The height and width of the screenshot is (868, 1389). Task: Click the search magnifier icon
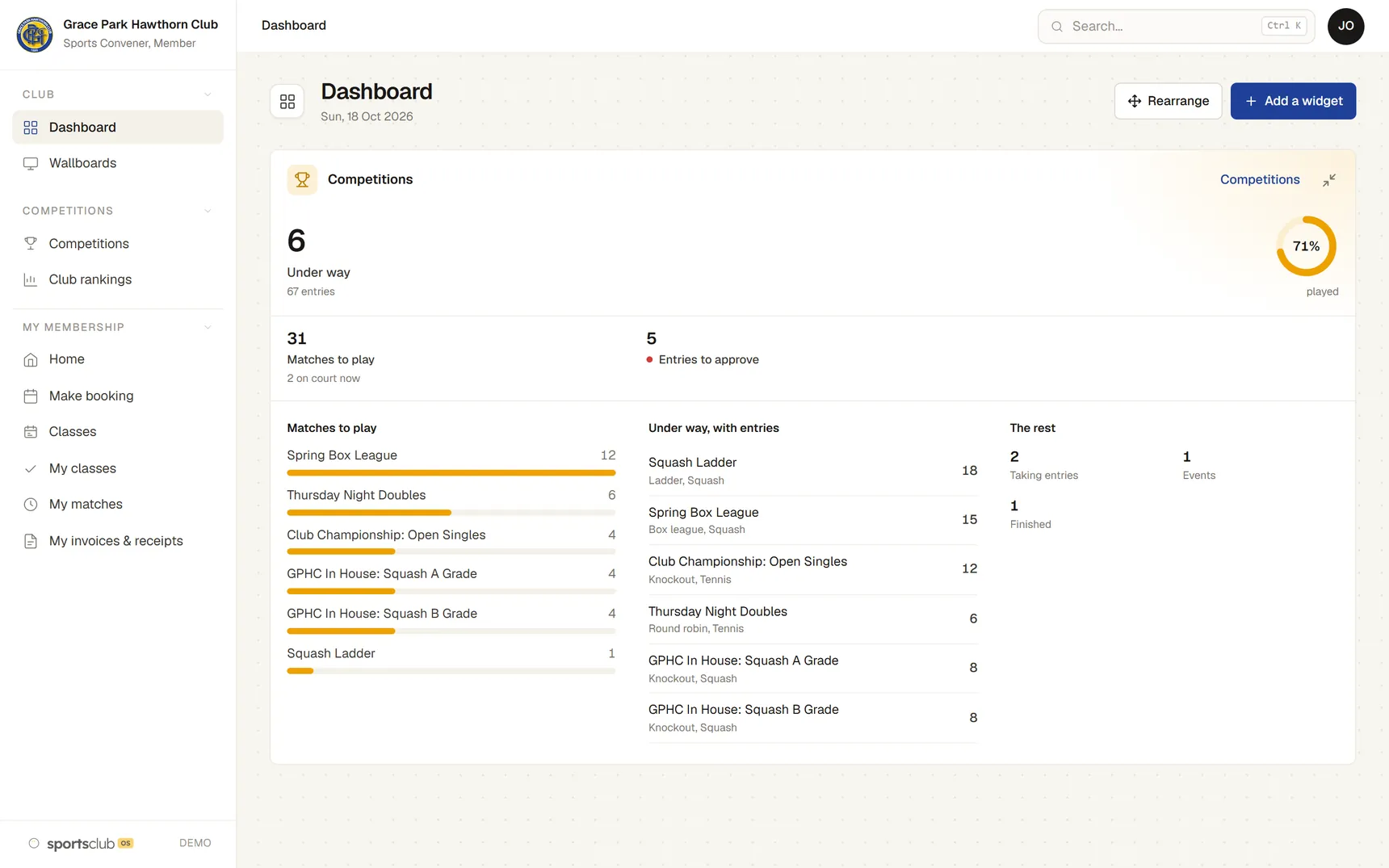(x=1057, y=27)
